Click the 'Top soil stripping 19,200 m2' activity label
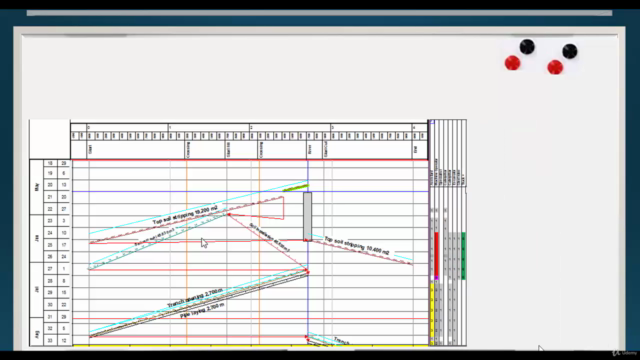The image size is (640, 360). tap(185, 216)
